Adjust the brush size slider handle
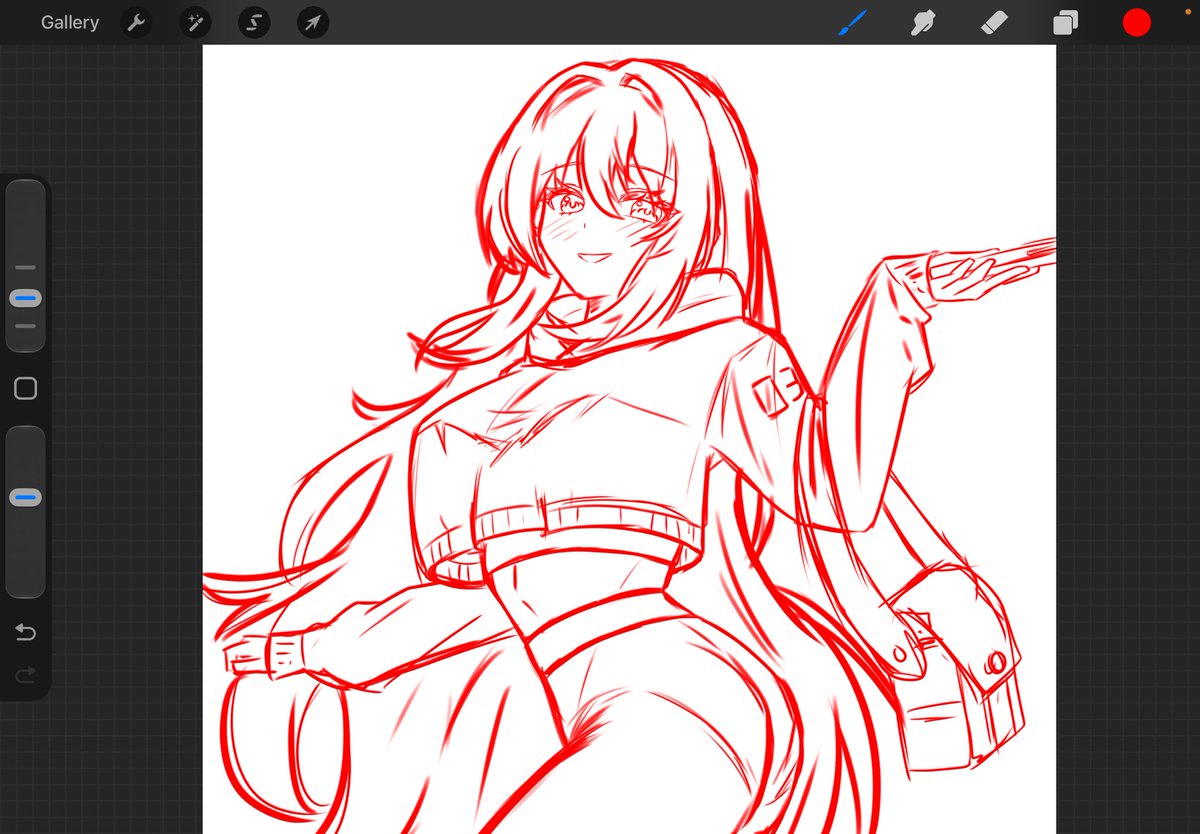The width and height of the screenshot is (1200, 834). pos(26,298)
